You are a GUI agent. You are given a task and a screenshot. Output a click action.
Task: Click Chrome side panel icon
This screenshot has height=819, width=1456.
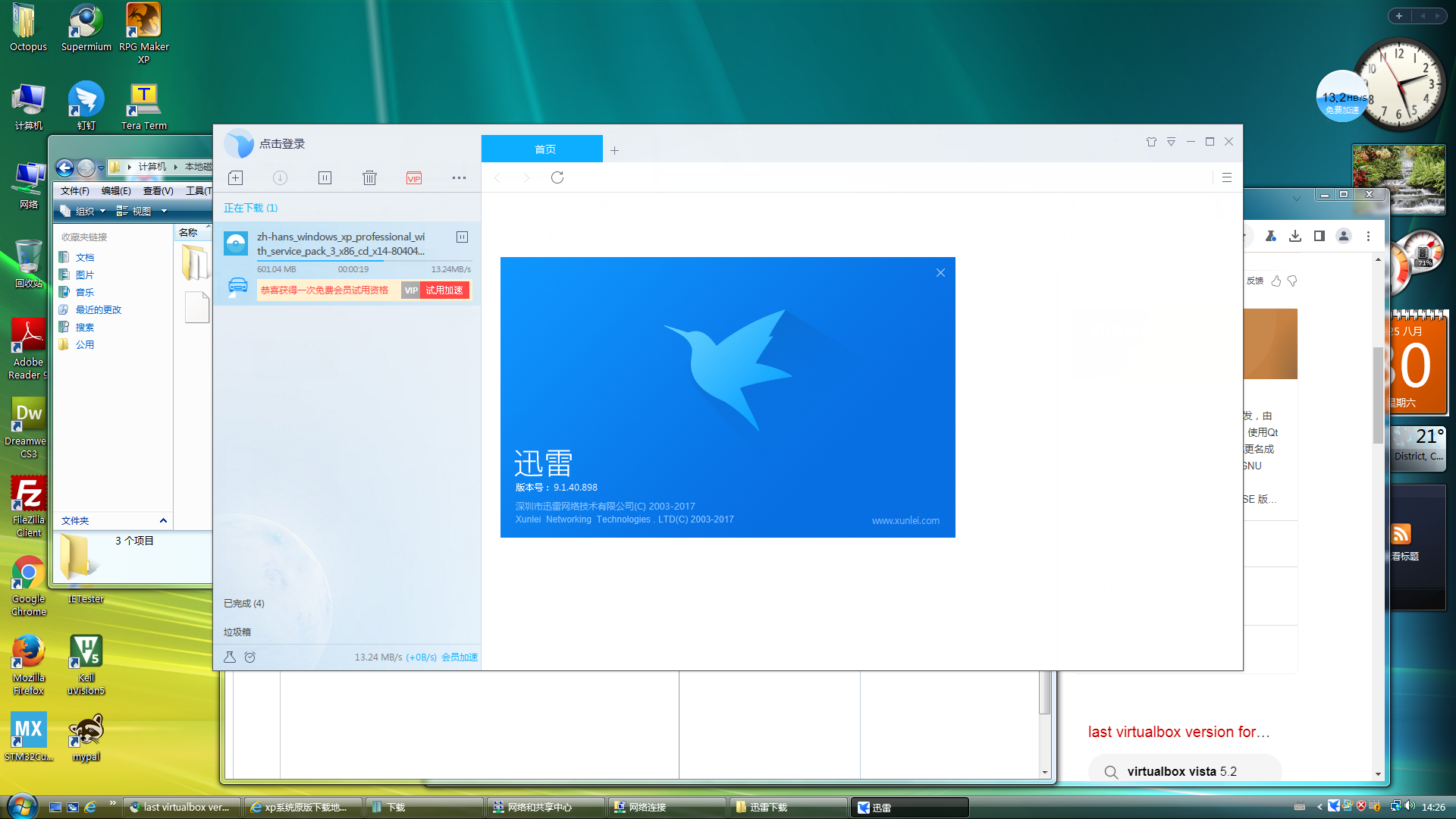1319,236
